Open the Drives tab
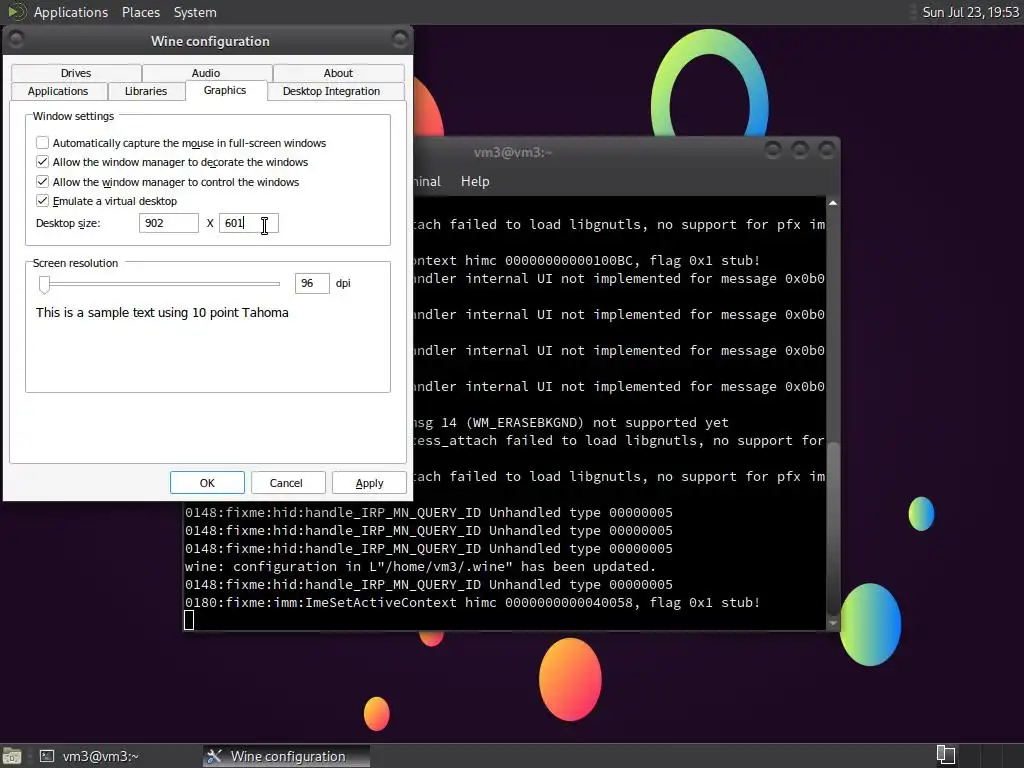 tap(76, 73)
